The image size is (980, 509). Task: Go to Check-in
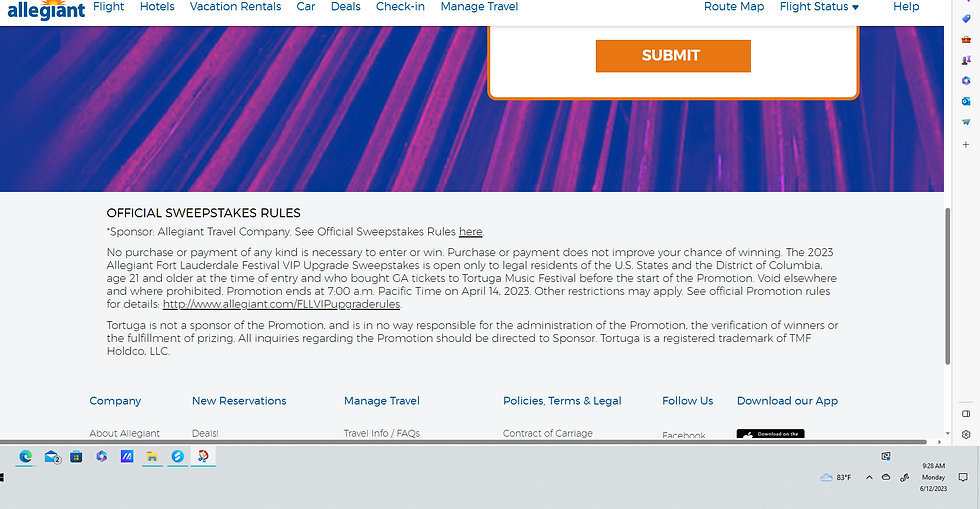(400, 7)
